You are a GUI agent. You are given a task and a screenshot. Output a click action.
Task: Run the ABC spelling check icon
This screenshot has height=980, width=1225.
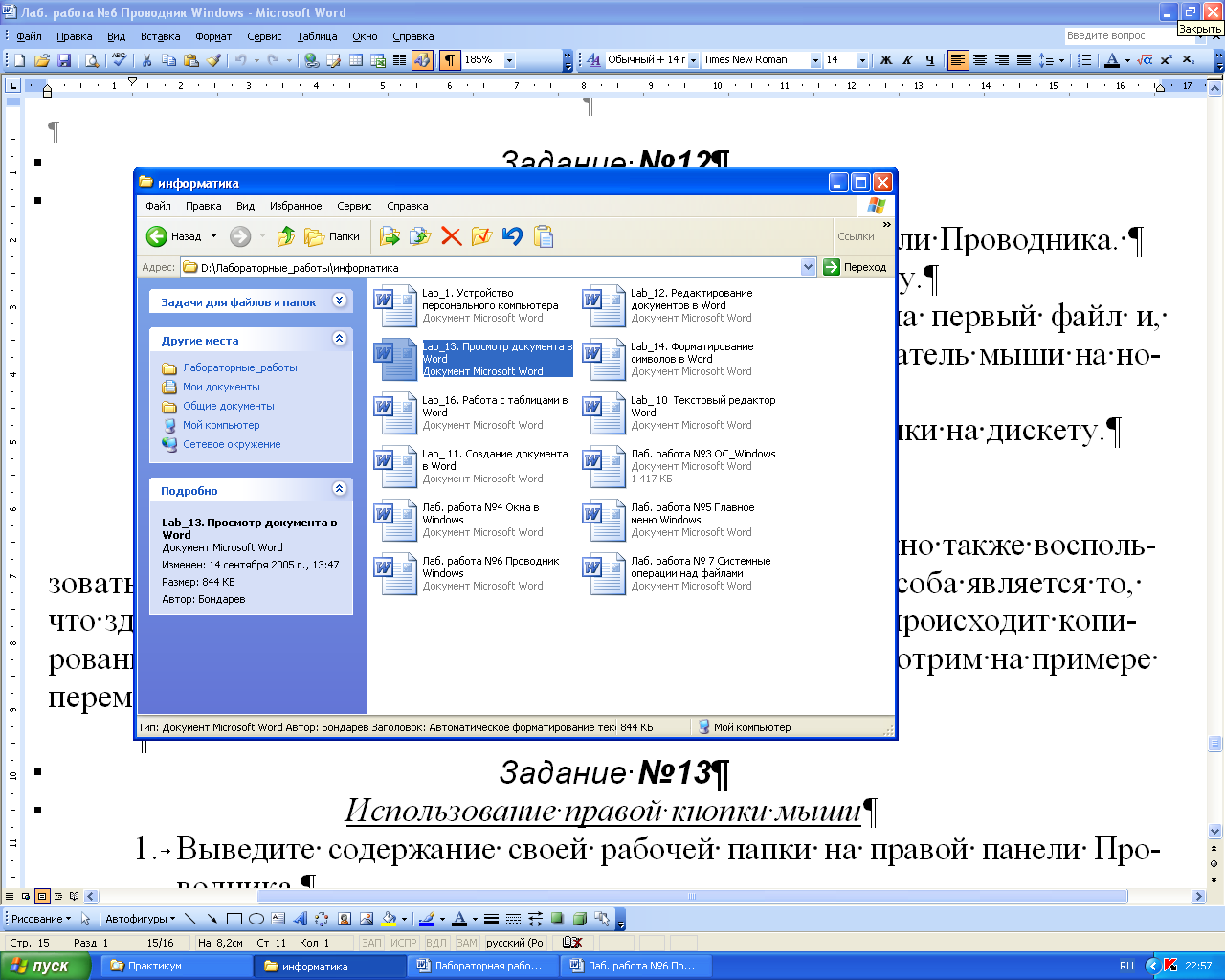(120, 60)
